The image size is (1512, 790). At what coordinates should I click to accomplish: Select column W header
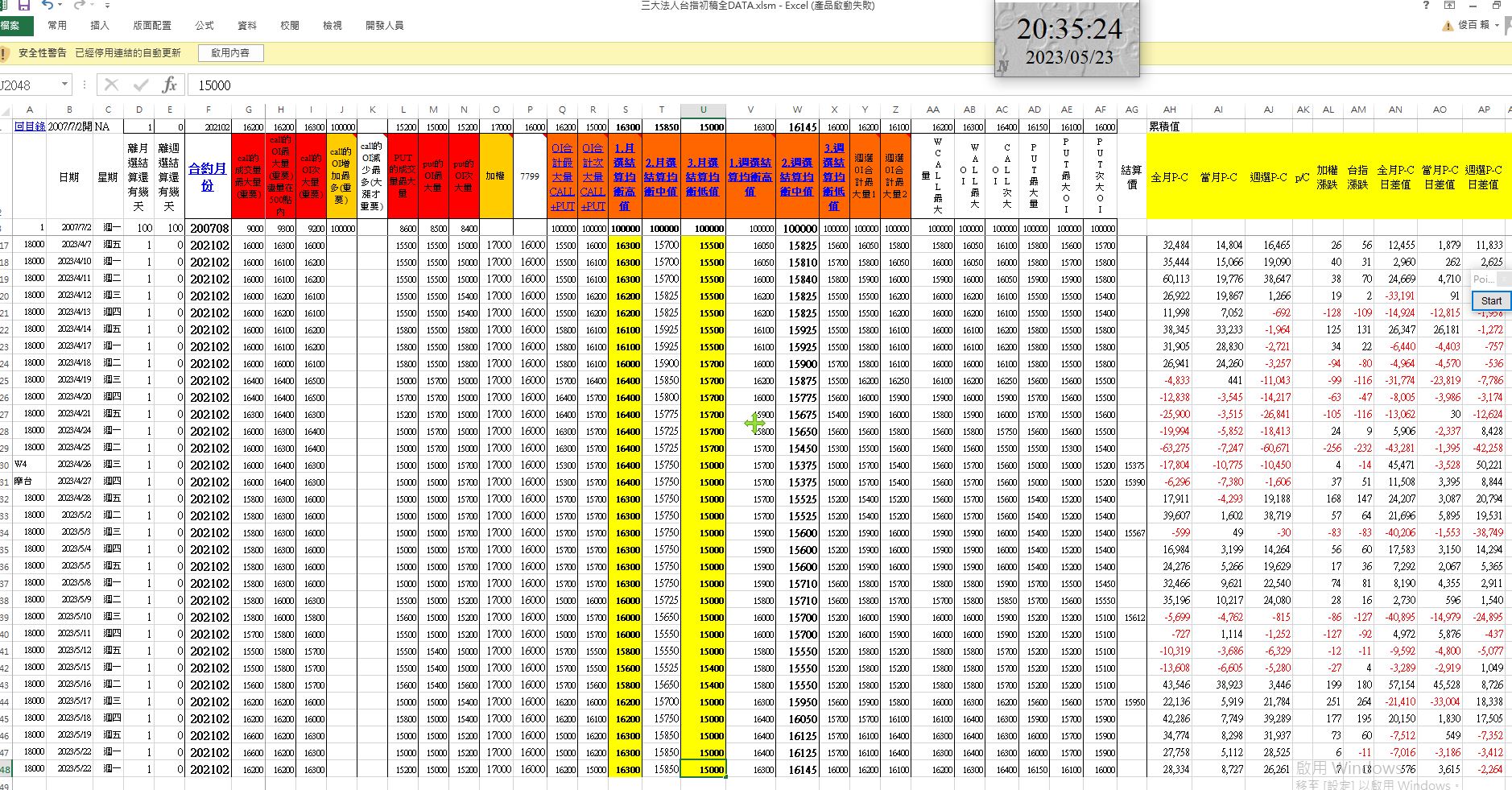tap(796, 110)
